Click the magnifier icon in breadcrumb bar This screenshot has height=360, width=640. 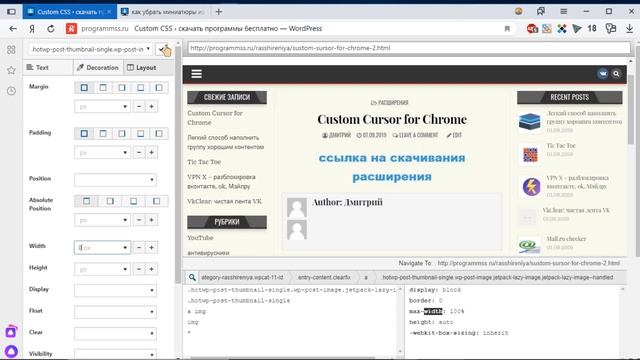[x=192, y=278]
